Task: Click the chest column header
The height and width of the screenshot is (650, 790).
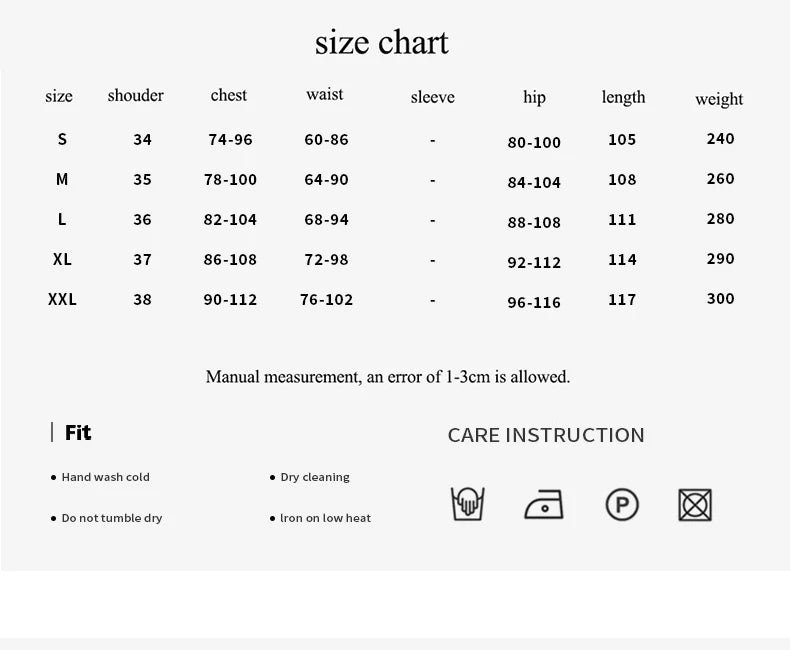Action: point(229,95)
